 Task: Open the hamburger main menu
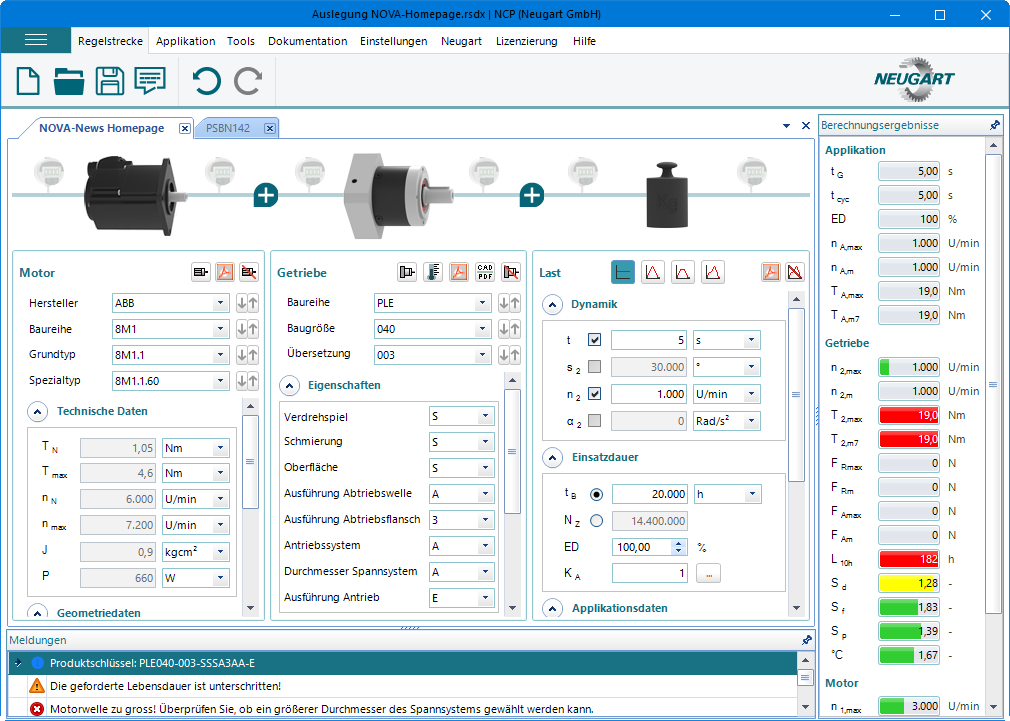[x=35, y=40]
